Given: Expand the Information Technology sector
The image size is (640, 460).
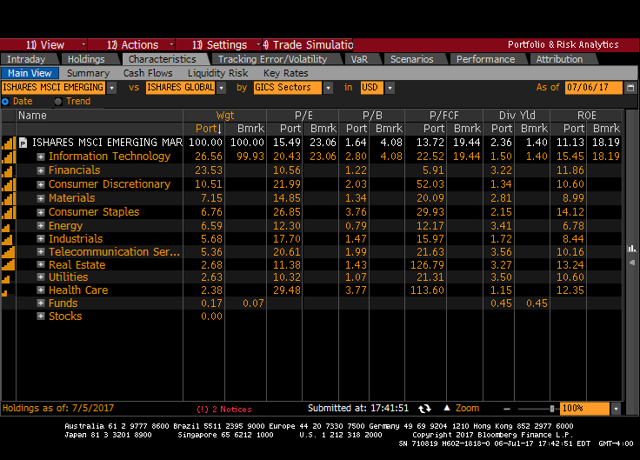Looking at the screenshot, I should [x=40, y=157].
